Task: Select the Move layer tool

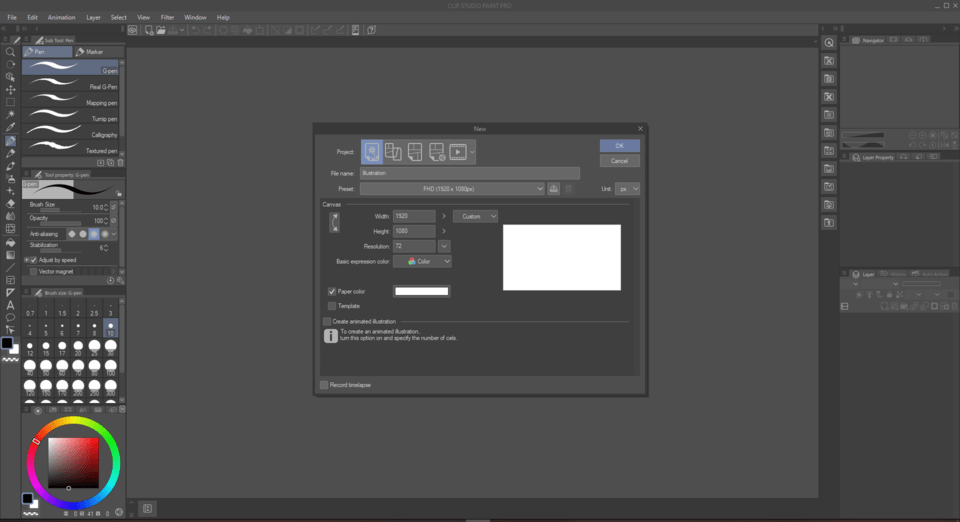Action: pyautogui.click(x=10, y=89)
